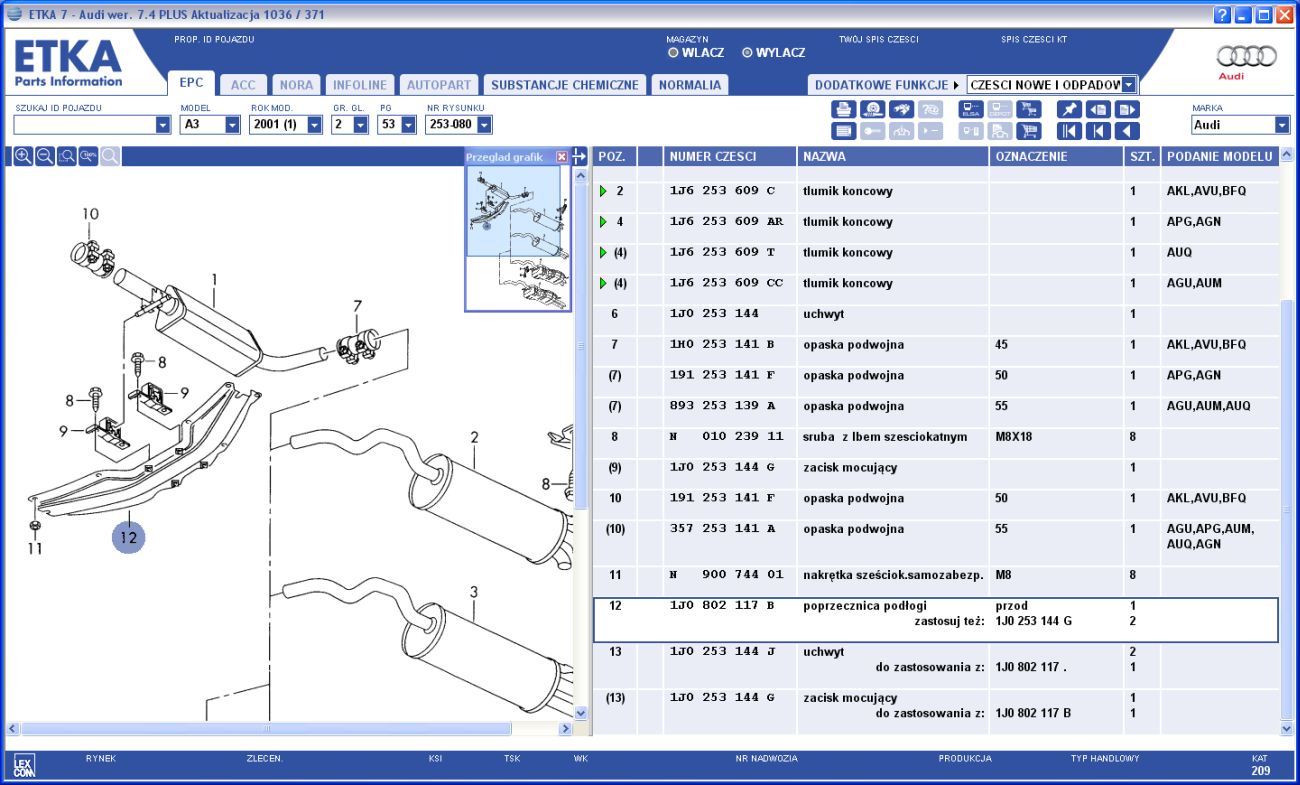Click the lower shopping cart icon
This screenshot has width=1300, height=785.
click(x=1028, y=131)
